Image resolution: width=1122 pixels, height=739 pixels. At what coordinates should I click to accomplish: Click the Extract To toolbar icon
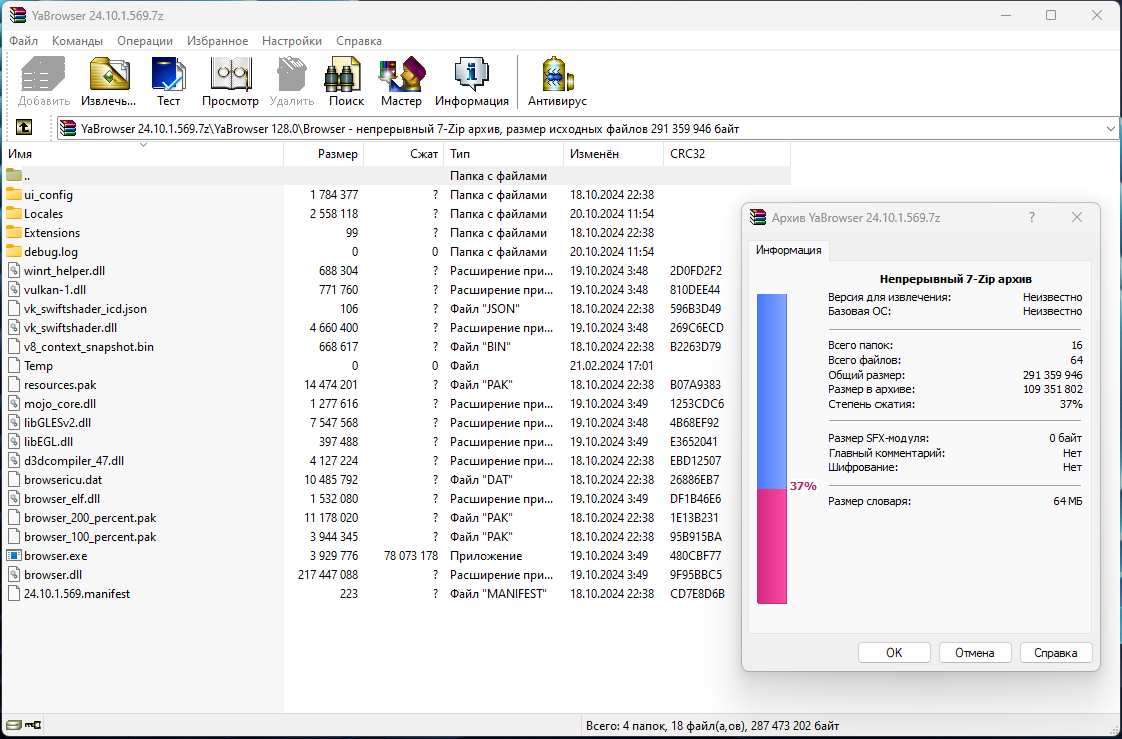(x=108, y=81)
